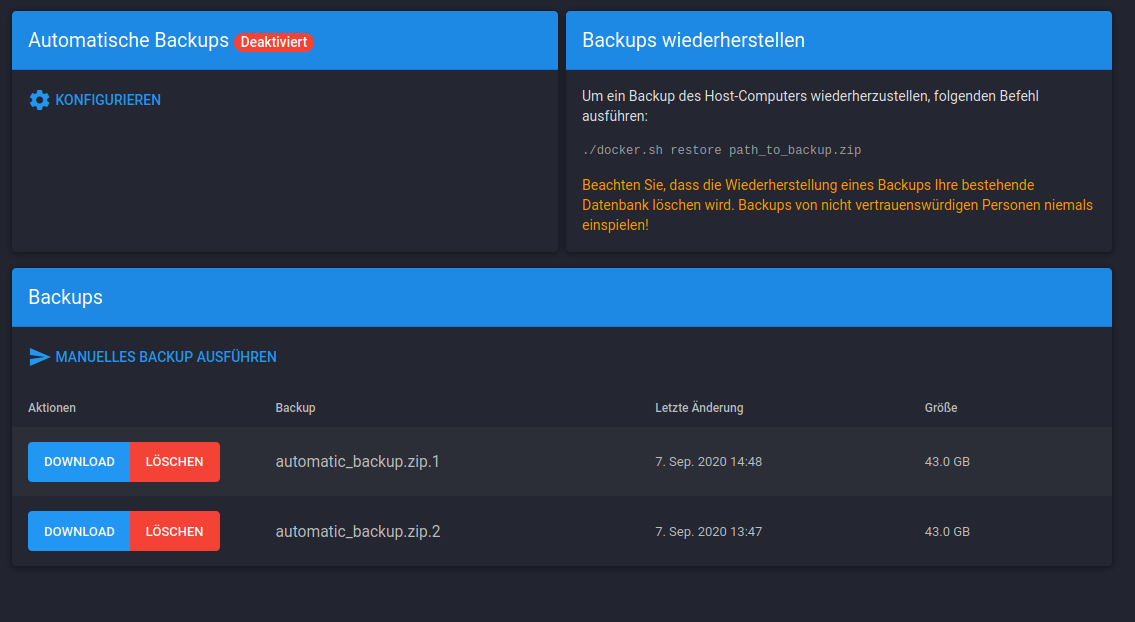Click the 43.0 GB size of automatic_backup.zip.1
This screenshot has height=622, width=1135.
pyautogui.click(x=947, y=462)
